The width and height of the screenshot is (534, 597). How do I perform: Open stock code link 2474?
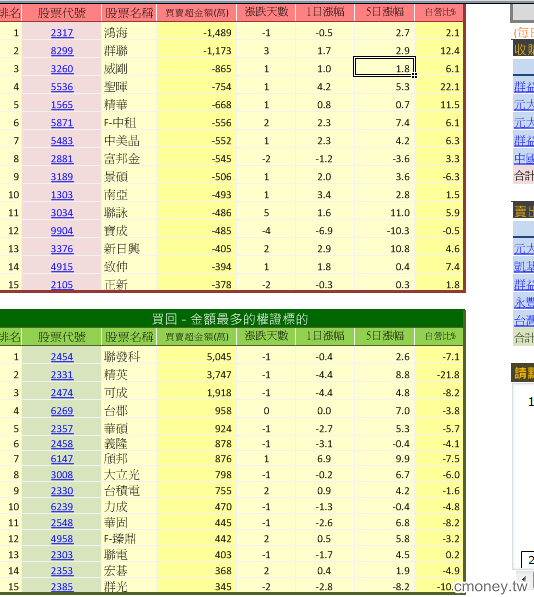pyautogui.click(x=62, y=393)
